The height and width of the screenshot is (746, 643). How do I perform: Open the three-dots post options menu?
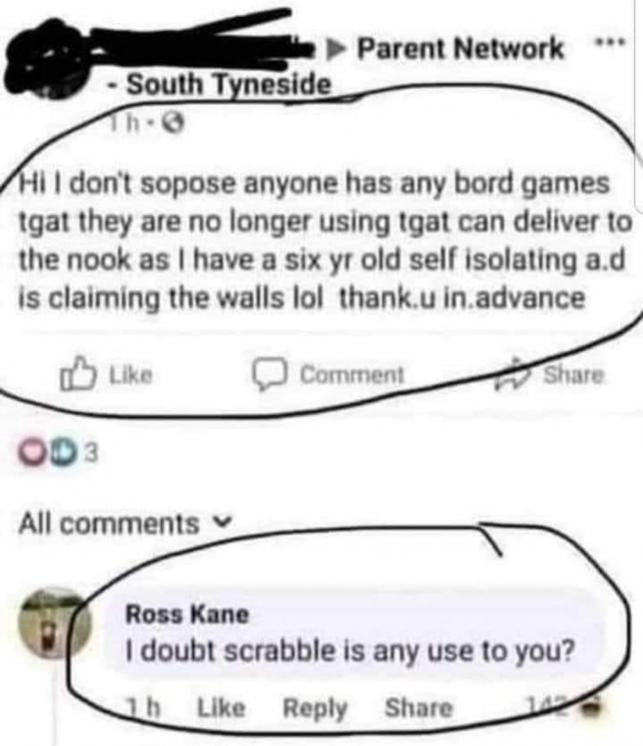click(611, 41)
